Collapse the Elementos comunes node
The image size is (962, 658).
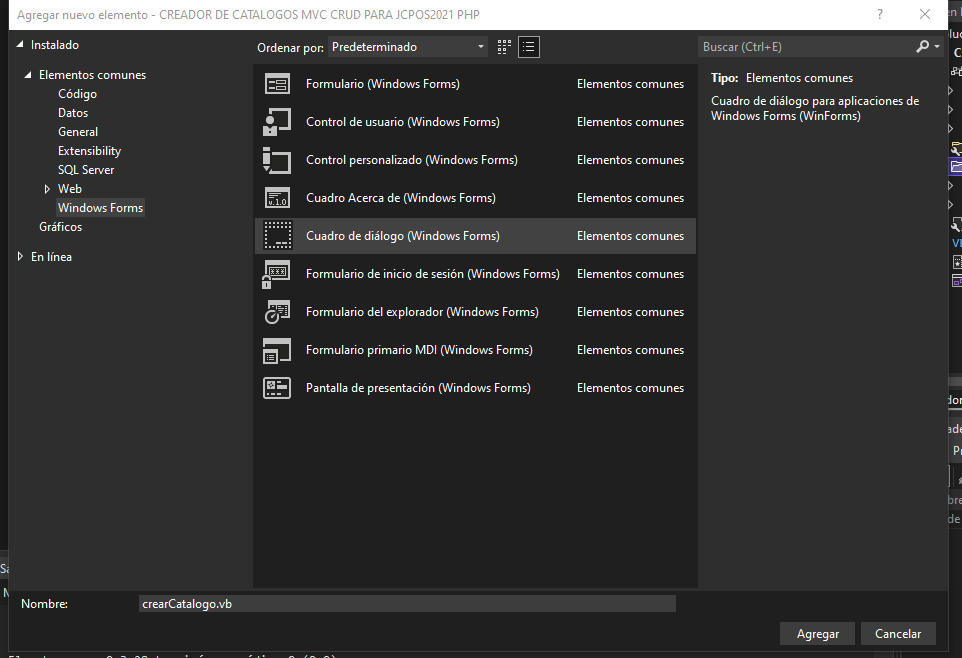coord(29,75)
